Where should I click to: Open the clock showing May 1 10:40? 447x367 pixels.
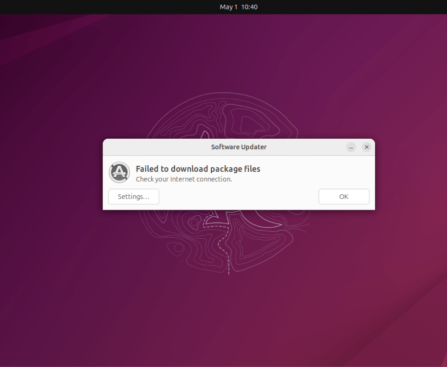click(239, 7)
